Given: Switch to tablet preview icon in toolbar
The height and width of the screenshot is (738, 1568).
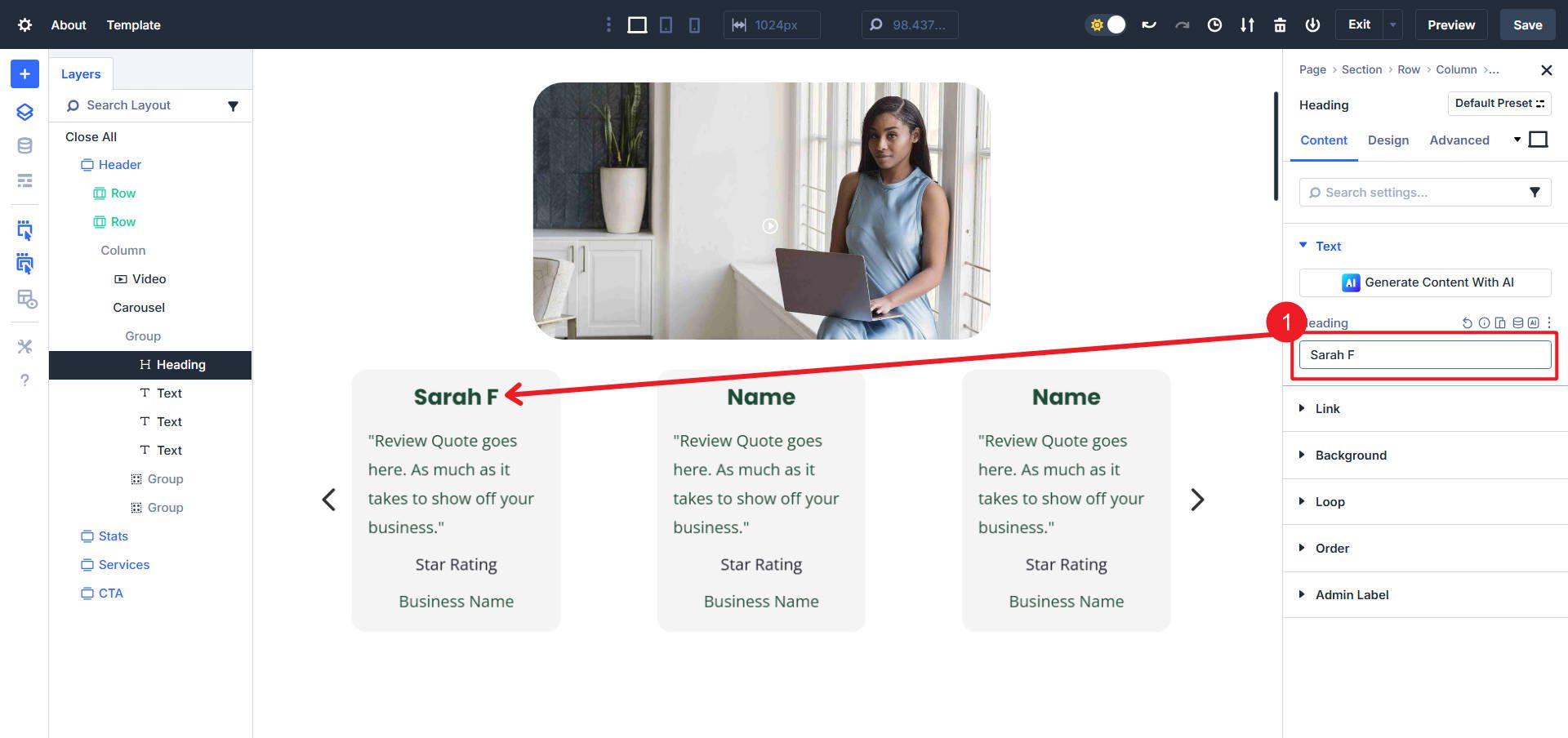Looking at the screenshot, I should [666, 24].
